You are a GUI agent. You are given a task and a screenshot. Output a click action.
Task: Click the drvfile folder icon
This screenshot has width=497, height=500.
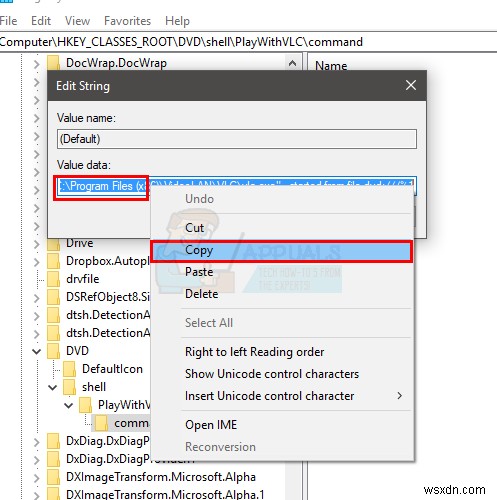54,279
